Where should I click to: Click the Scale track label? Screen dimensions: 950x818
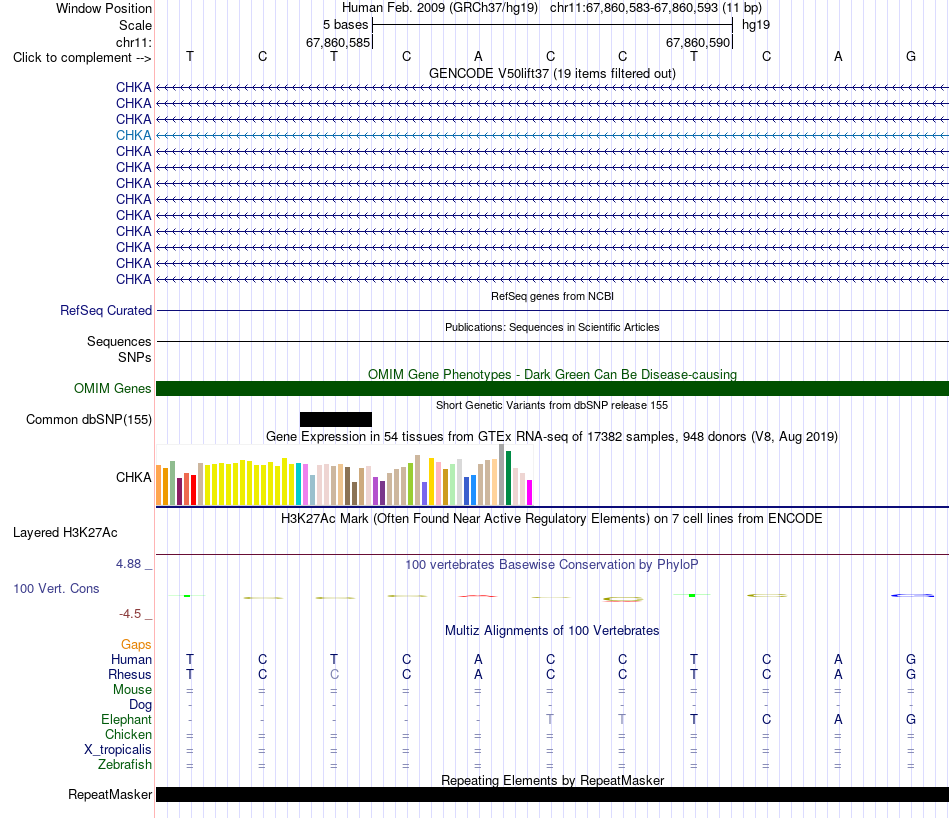coord(135,25)
